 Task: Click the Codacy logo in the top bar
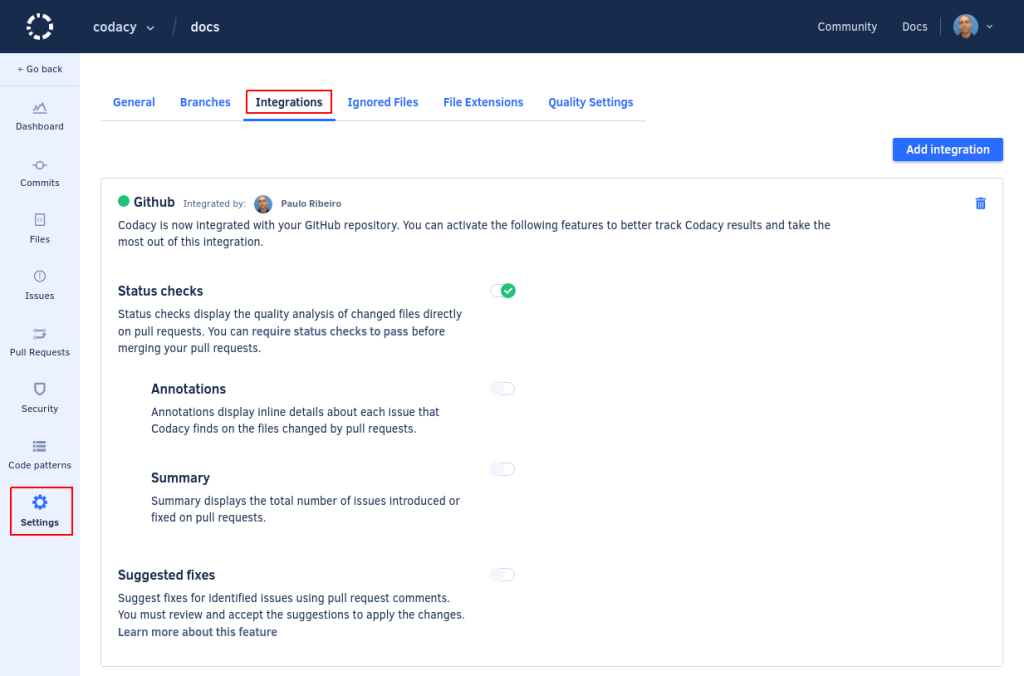pos(39,26)
